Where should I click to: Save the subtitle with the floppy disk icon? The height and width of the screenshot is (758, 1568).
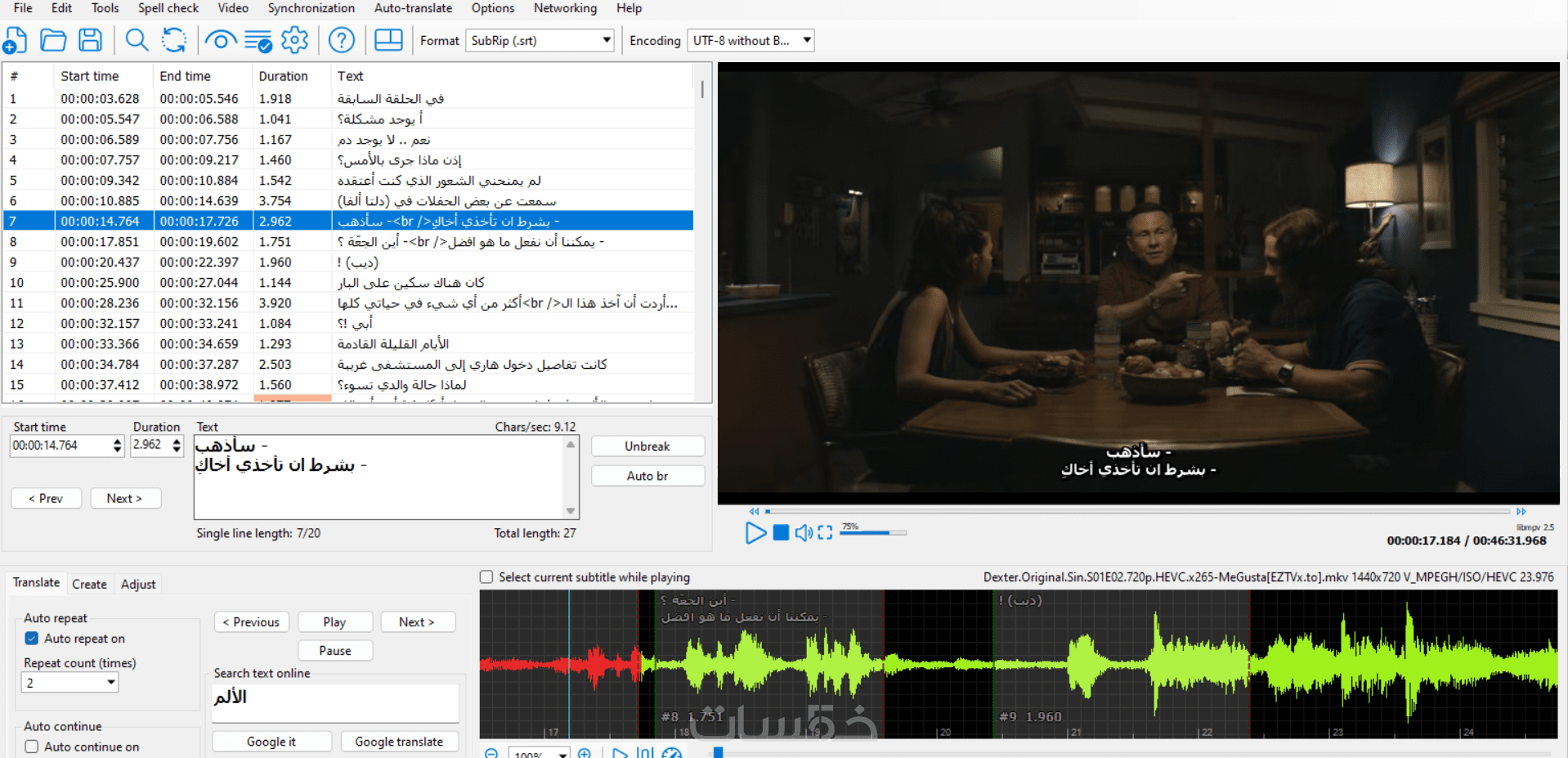(90, 40)
